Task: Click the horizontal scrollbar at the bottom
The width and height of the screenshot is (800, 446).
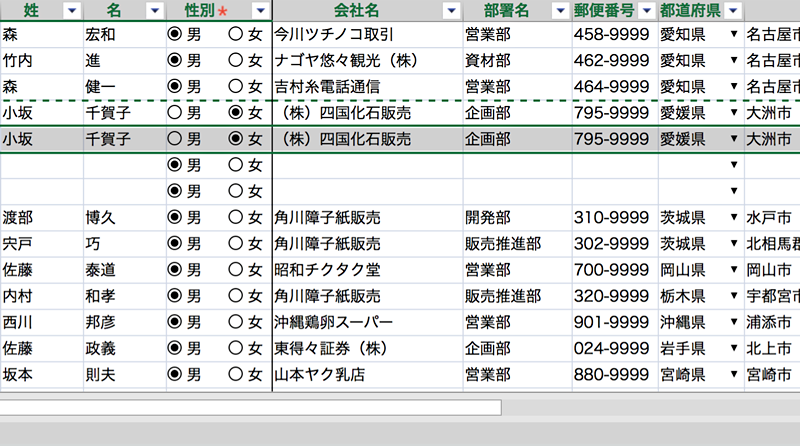Action: [x=250, y=407]
